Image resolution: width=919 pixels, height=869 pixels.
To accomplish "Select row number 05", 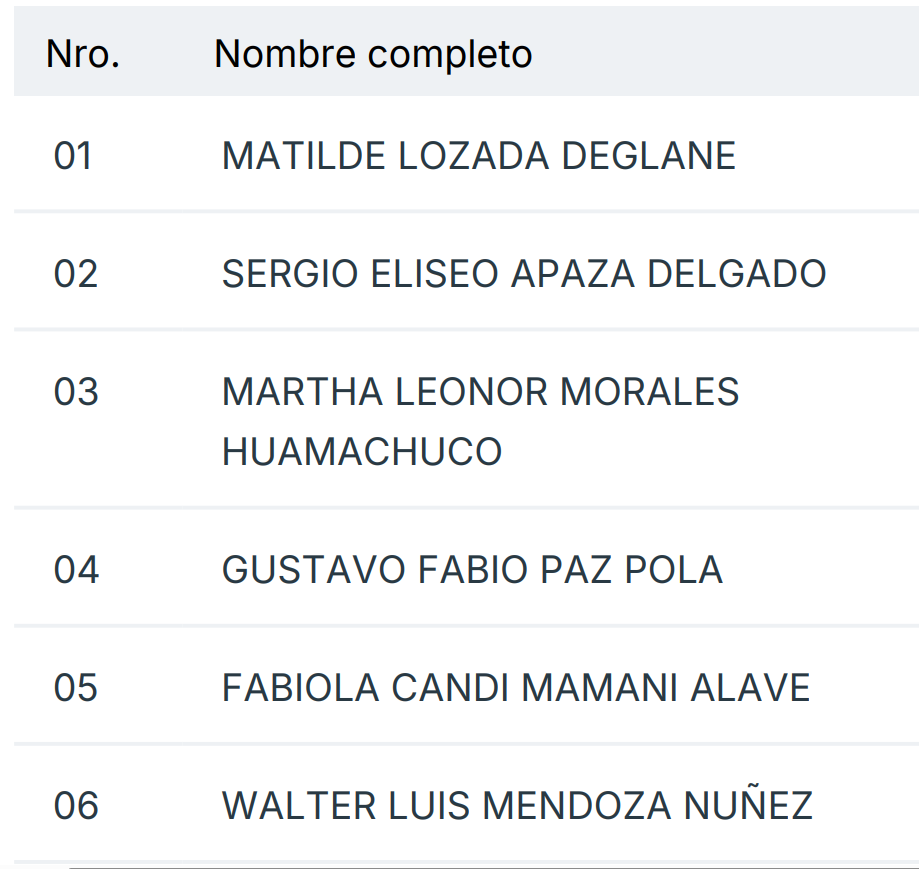I will (76, 688).
